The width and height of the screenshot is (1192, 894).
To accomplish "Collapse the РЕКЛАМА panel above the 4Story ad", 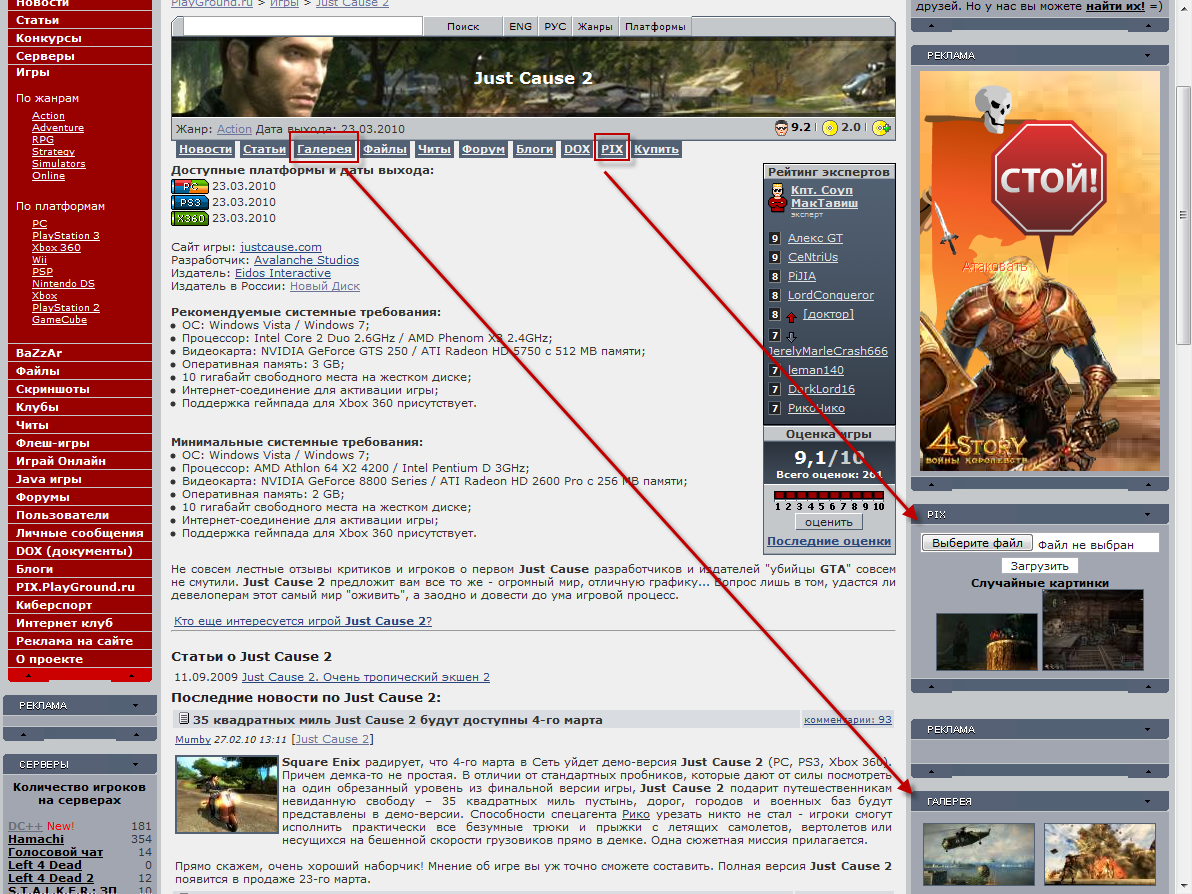I will (1147, 55).
